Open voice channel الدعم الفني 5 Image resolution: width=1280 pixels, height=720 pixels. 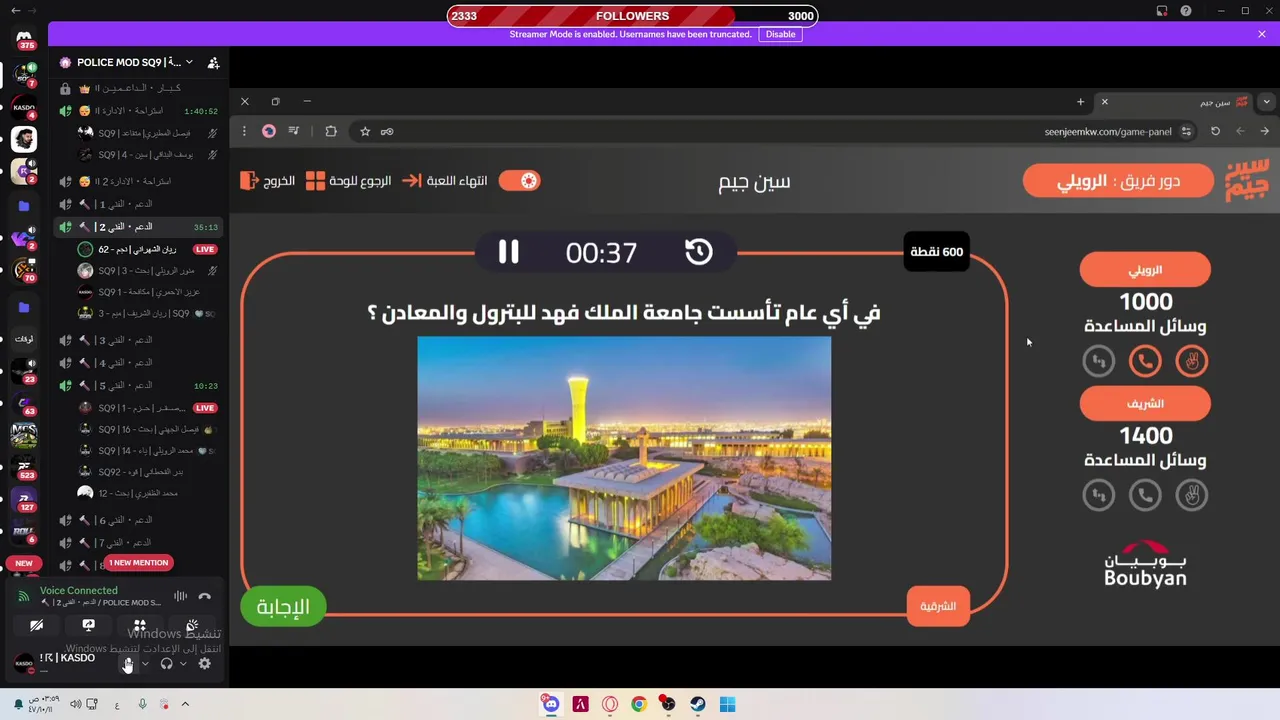pyautogui.click(x=137, y=385)
